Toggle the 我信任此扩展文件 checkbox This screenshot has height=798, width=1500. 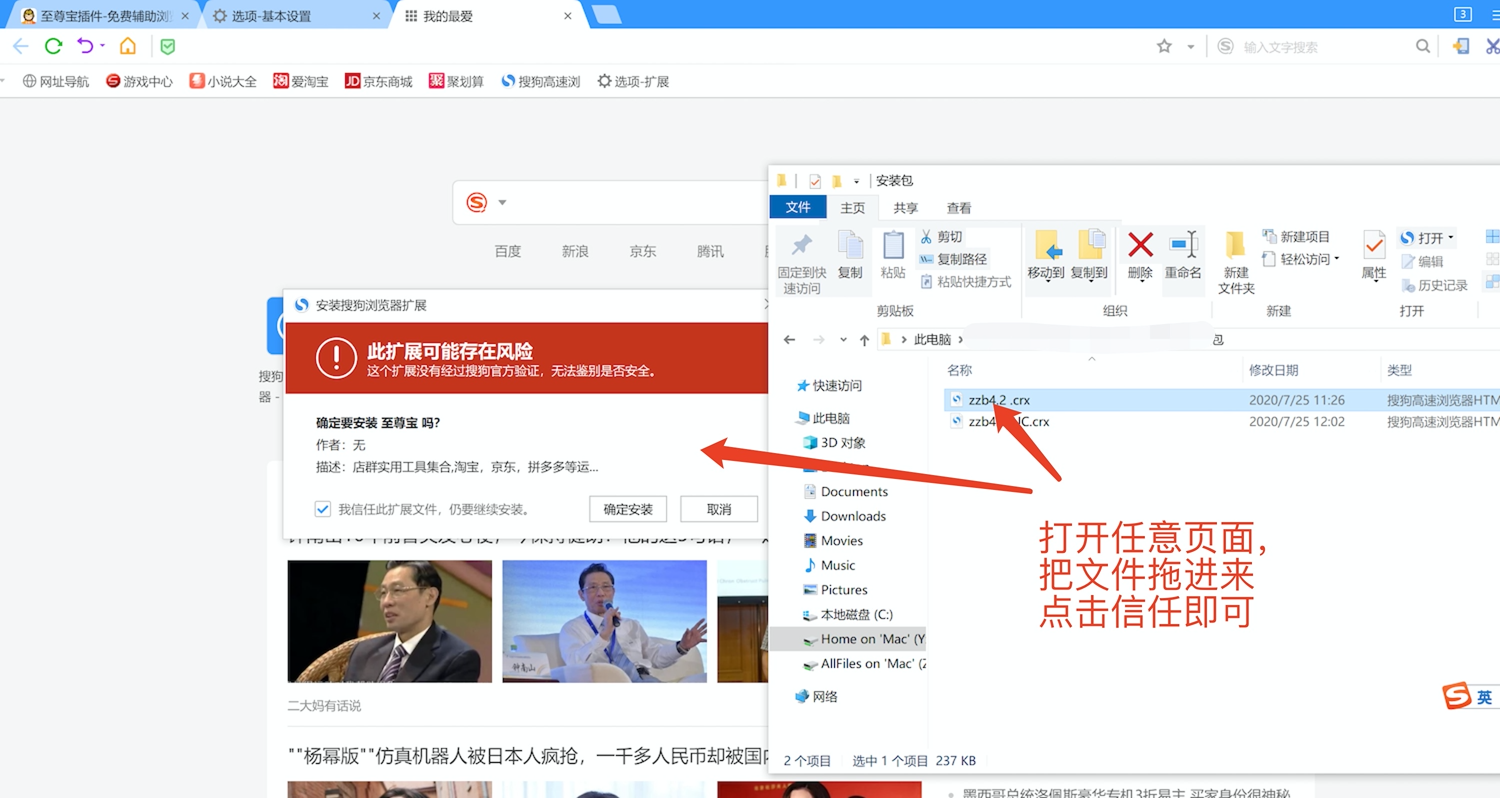[322, 509]
